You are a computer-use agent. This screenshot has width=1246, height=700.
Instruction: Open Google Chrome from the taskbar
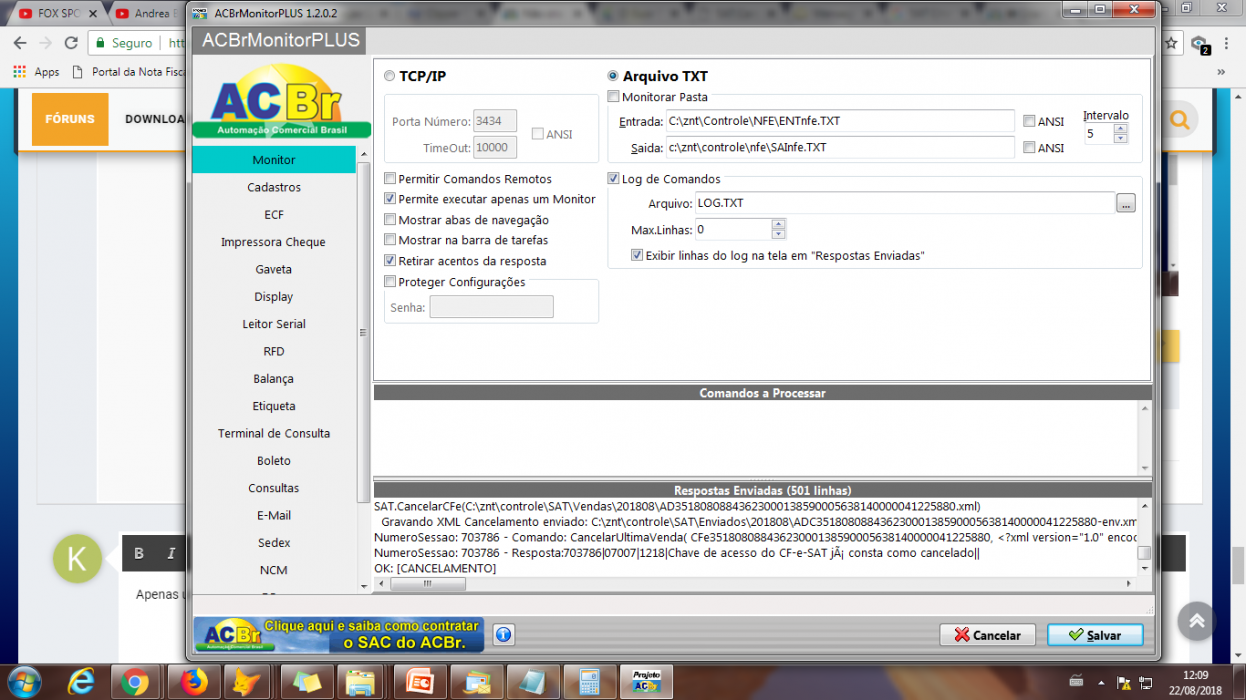point(135,683)
